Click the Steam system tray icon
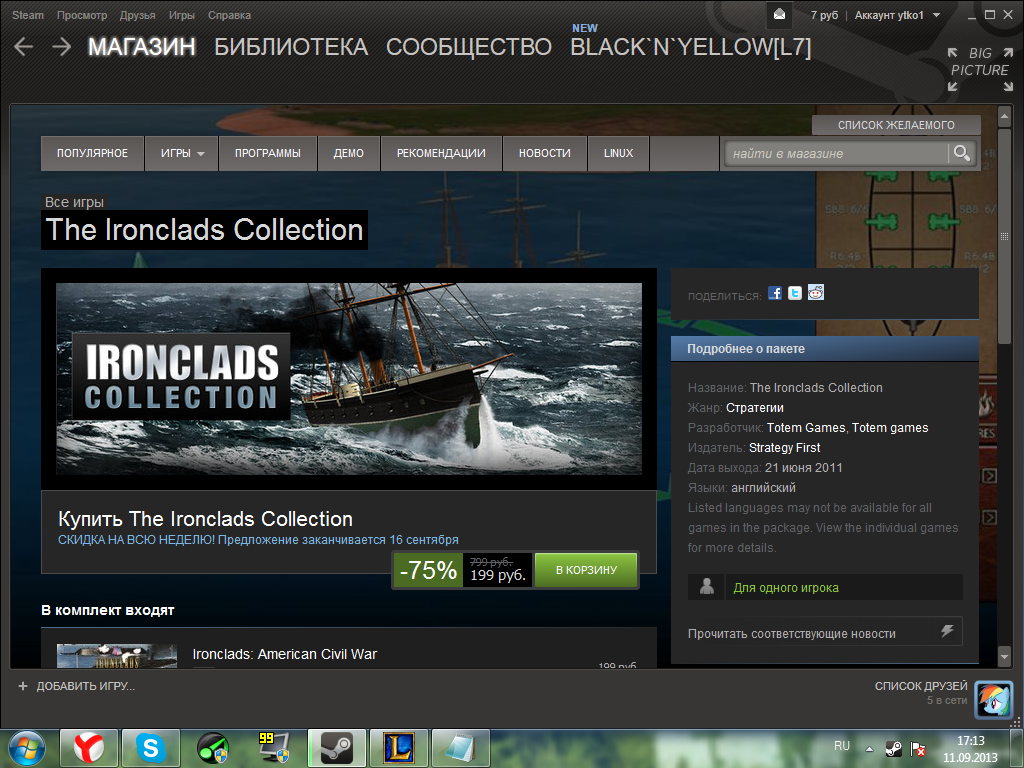Screen dimensions: 1024x768 click(893, 748)
